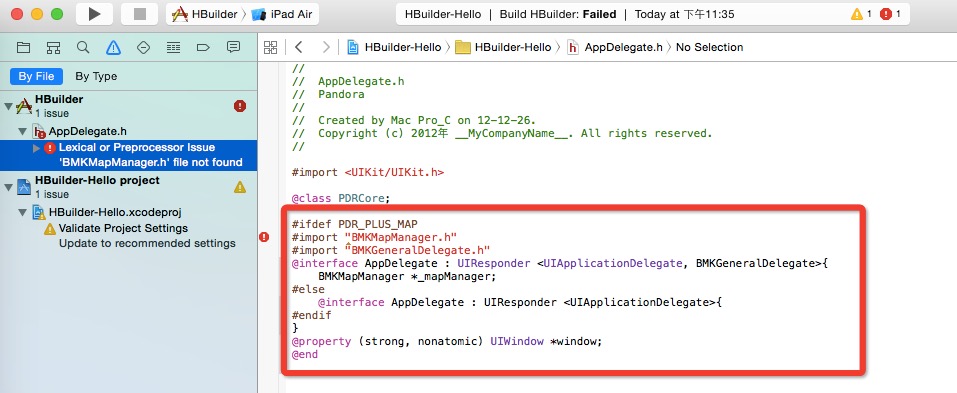Select HBuilder scheme in toolbar
Viewport: 957px width, 393px height.
tap(205, 14)
